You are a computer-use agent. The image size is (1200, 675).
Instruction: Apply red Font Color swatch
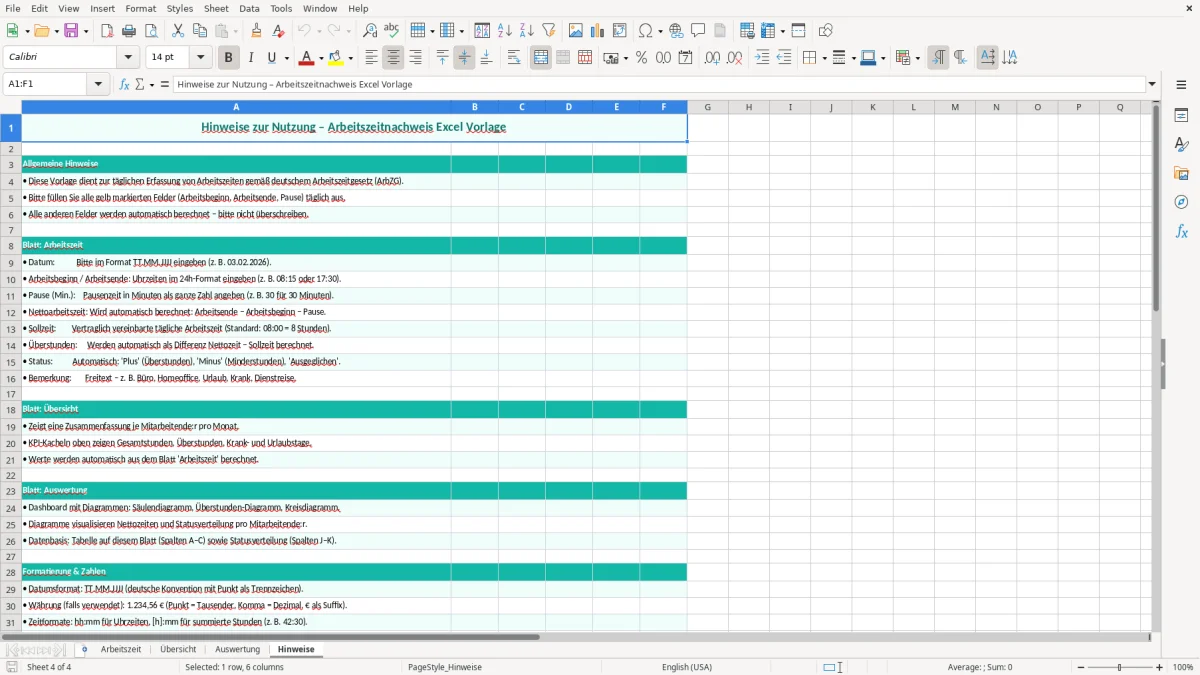[x=306, y=58]
